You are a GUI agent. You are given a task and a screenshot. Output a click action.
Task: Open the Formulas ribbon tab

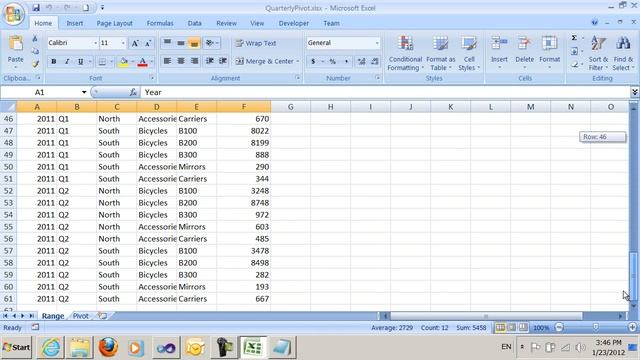pyautogui.click(x=160, y=23)
